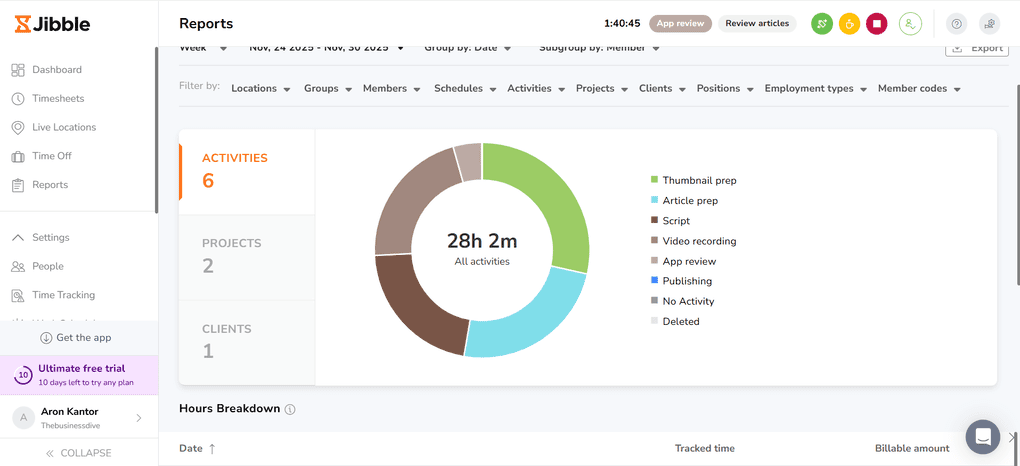This screenshot has height=466, width=1020.
Task: Open the Timesheets page
Action: click(58, 99)
